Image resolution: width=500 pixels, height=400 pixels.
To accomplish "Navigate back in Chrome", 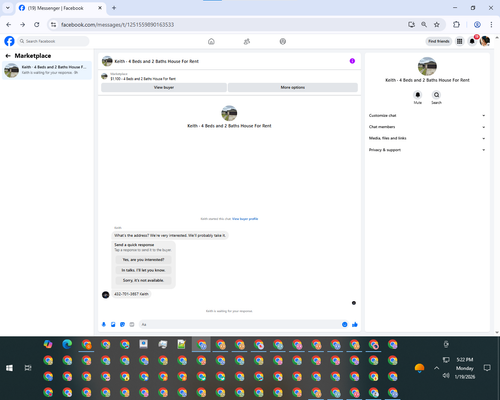I will [x=9, y=25].
